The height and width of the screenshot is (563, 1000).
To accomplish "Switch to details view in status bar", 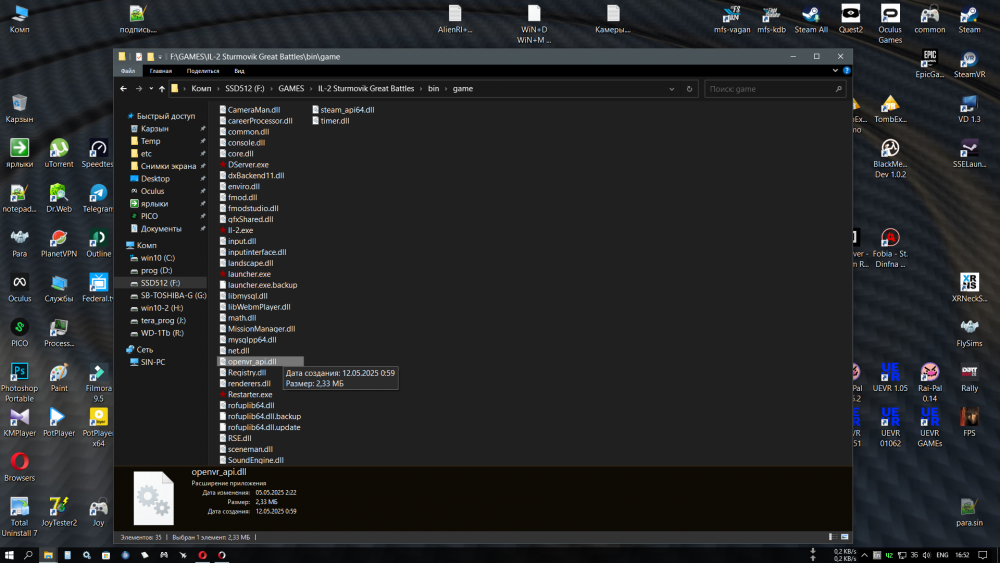I will point(834,537).
